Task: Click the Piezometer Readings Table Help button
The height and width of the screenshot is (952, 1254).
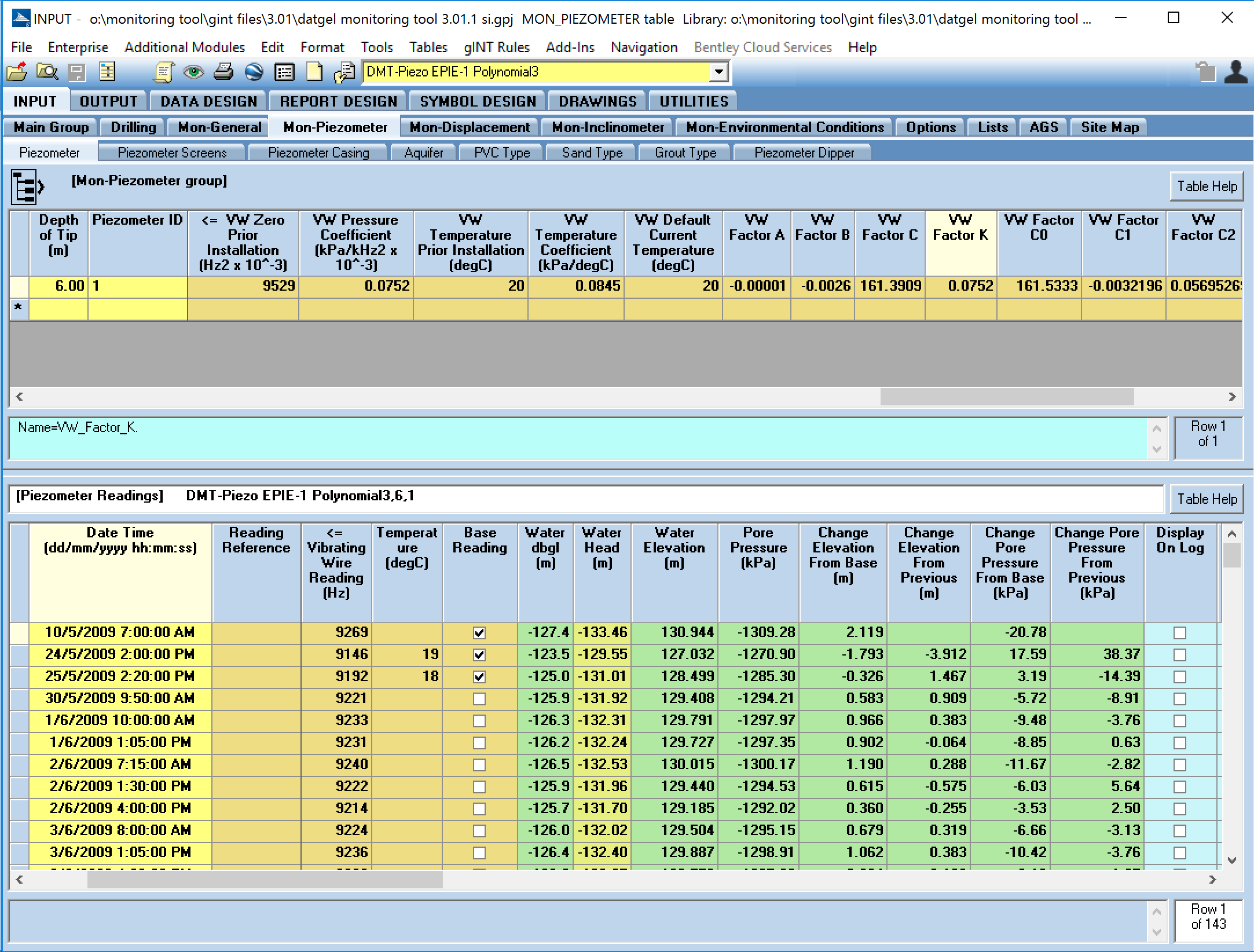Action: click(x=1207, y=499)
